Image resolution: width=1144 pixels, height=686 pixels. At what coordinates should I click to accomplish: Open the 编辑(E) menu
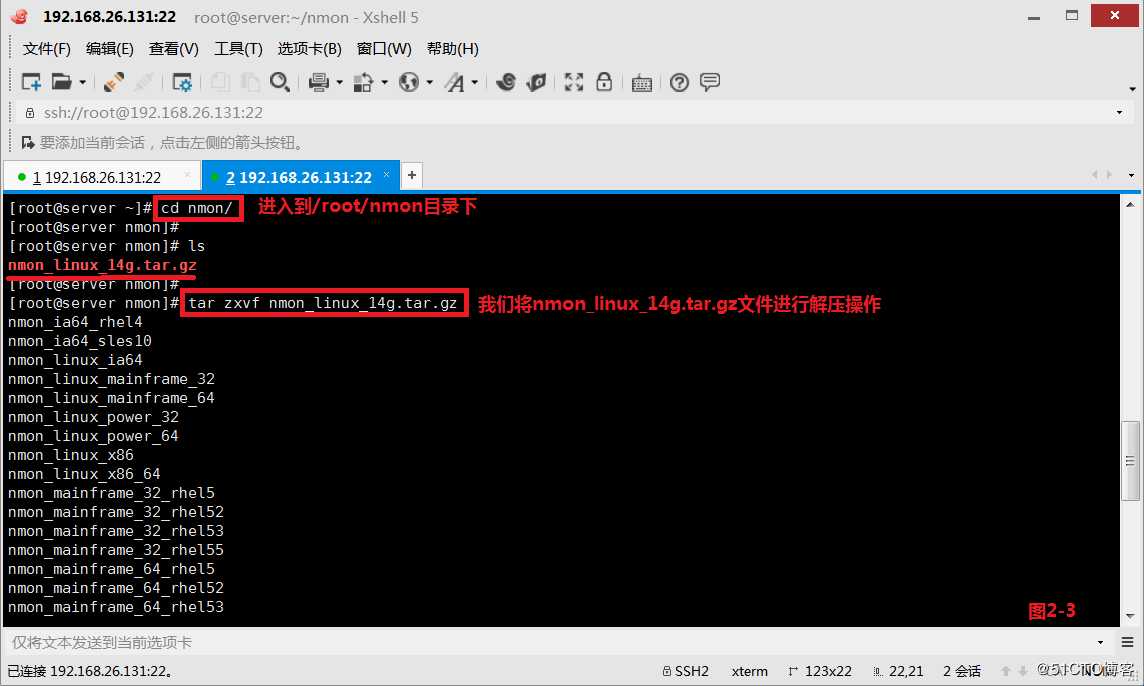tap(109, 49)
